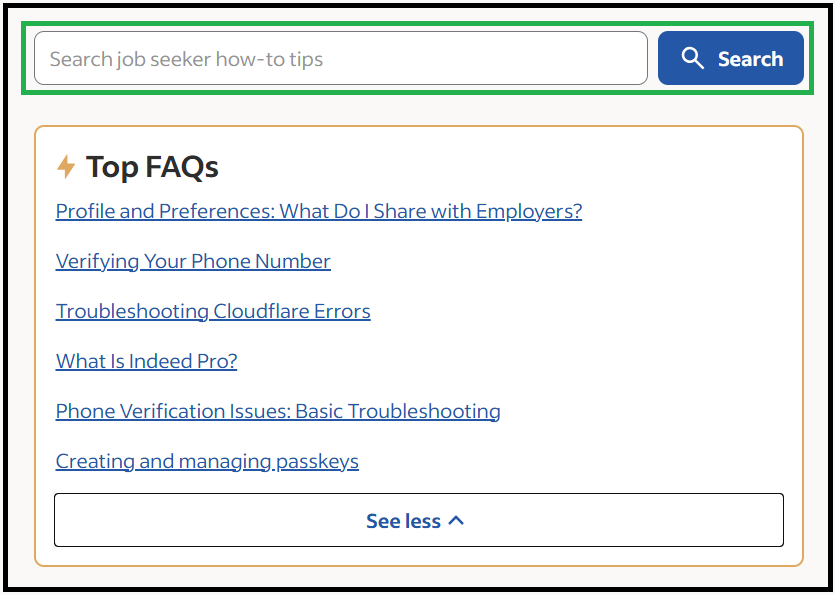The height and width of the screenshot is (595, 835).
Task: Focus the job seeker how-to tips search field
Action: click(340, 59)
